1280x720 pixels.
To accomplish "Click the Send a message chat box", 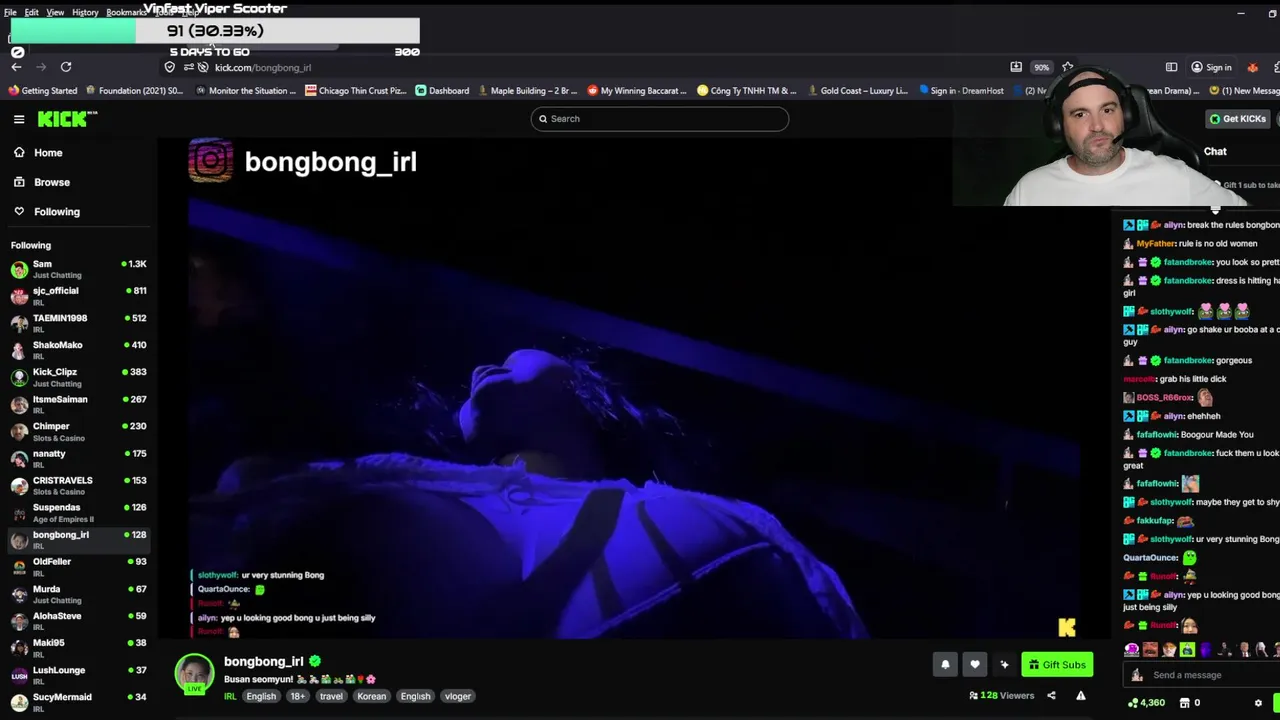I will (1200, 675).
